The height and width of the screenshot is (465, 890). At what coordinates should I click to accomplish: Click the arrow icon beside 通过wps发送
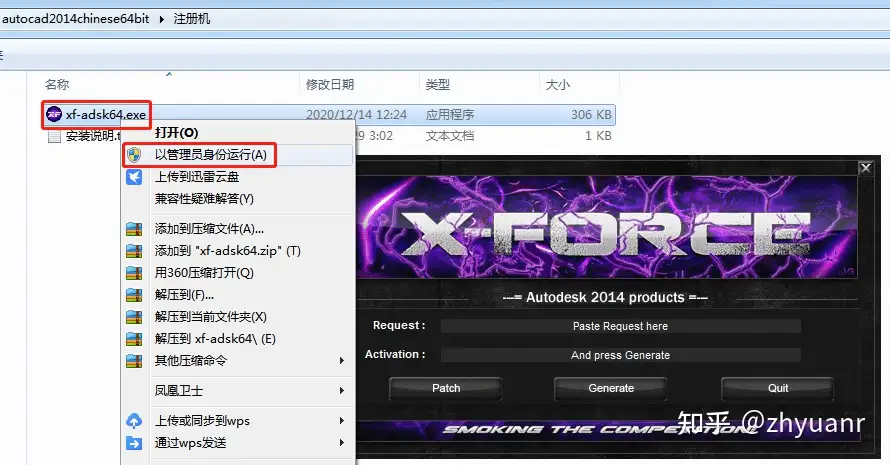(x=134, y=443)
